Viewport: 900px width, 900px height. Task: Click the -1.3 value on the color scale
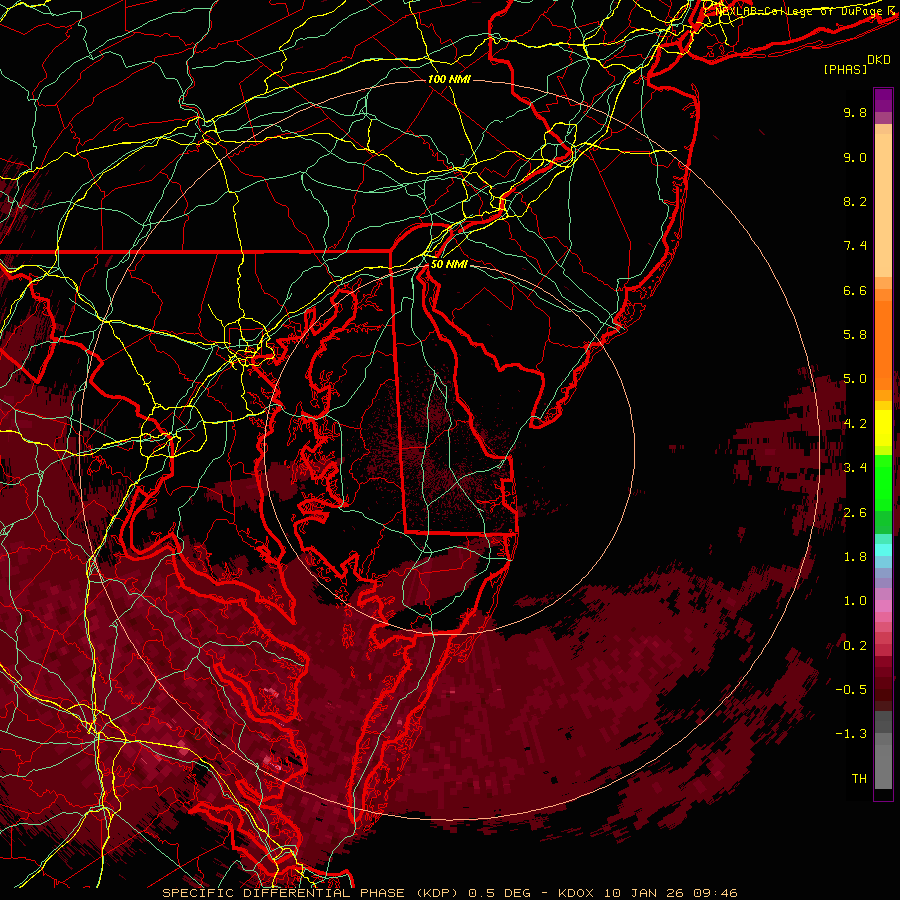click(851, 734)
